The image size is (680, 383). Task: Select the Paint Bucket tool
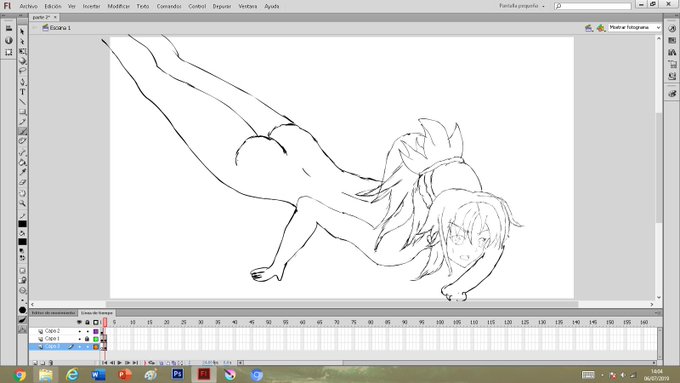coord(23,163)
